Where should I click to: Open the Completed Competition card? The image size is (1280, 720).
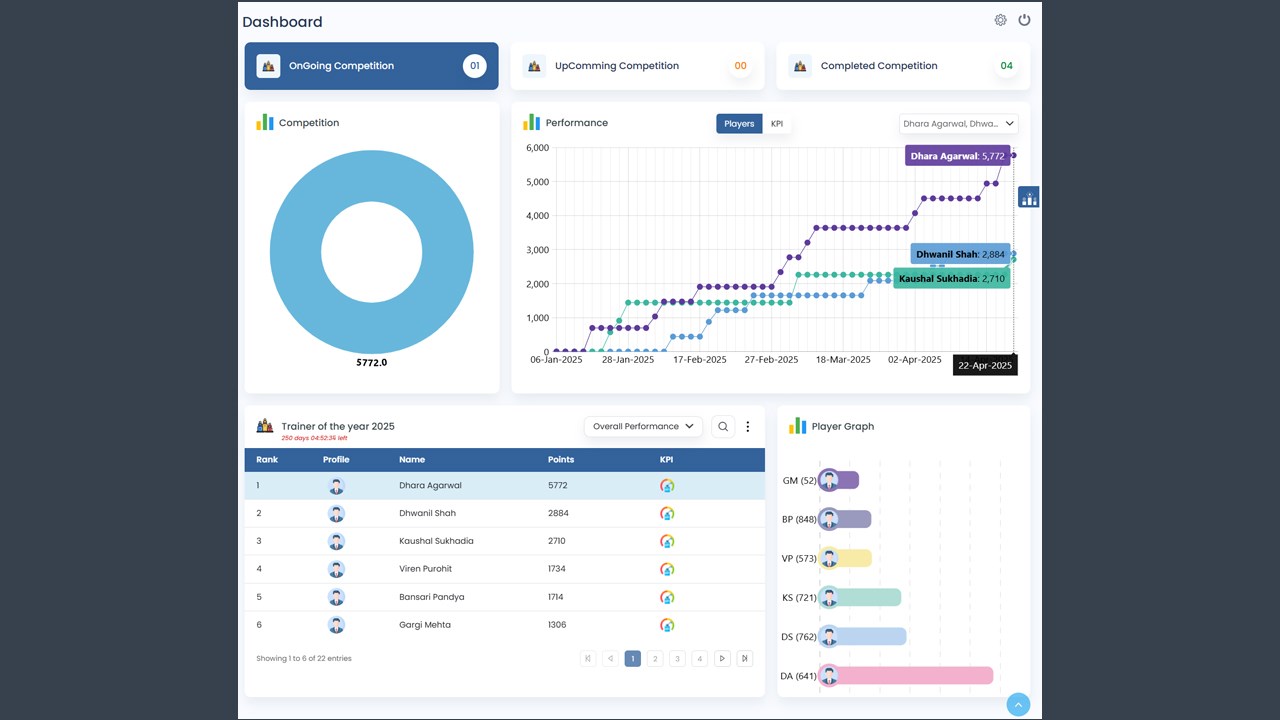[903, 66]
